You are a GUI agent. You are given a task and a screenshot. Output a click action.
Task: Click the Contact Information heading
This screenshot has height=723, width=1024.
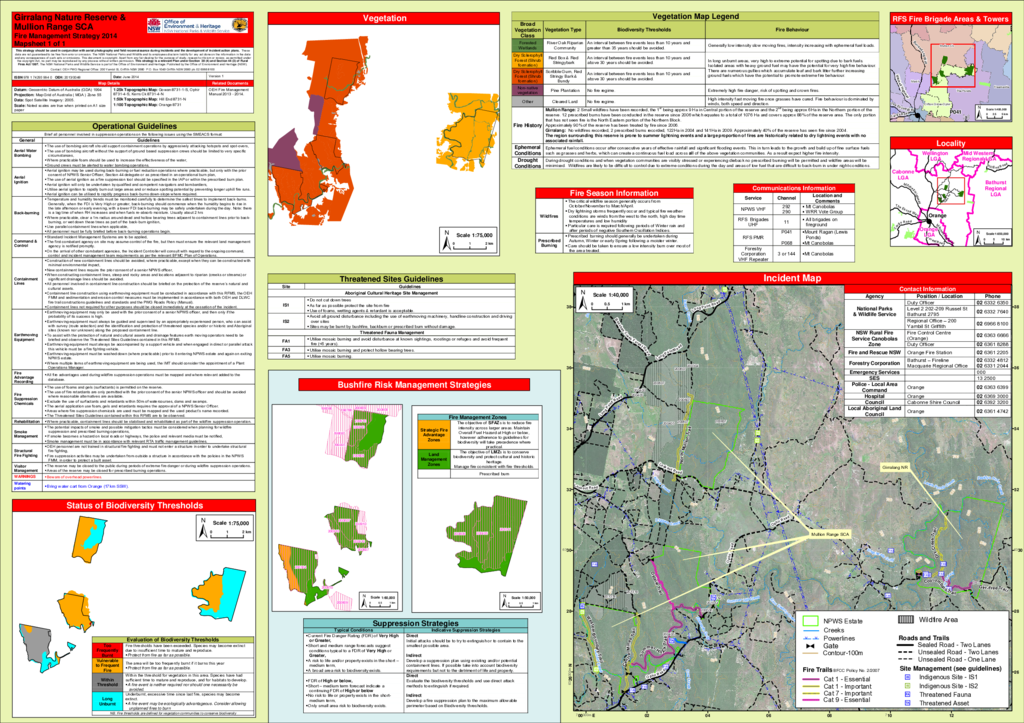pos(927,289)
